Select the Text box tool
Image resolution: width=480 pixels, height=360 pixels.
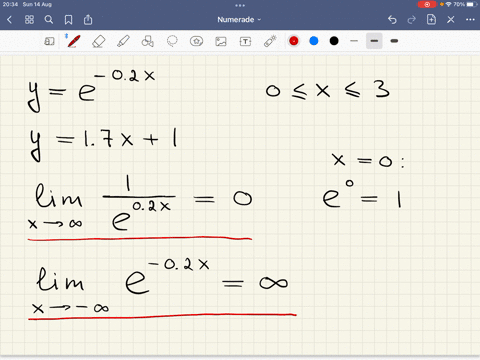(x=245, y=41)
